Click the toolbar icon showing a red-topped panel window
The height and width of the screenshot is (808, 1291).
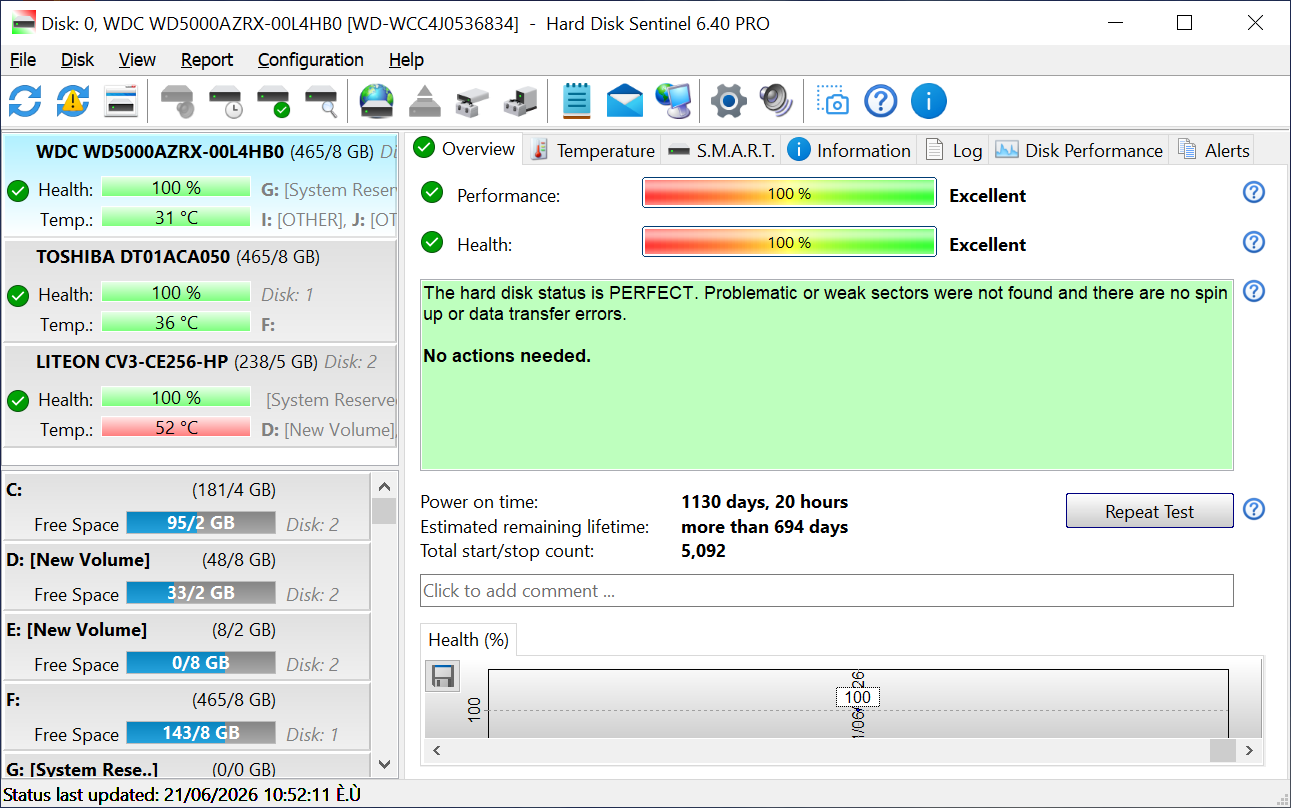[x=121, y=101]
